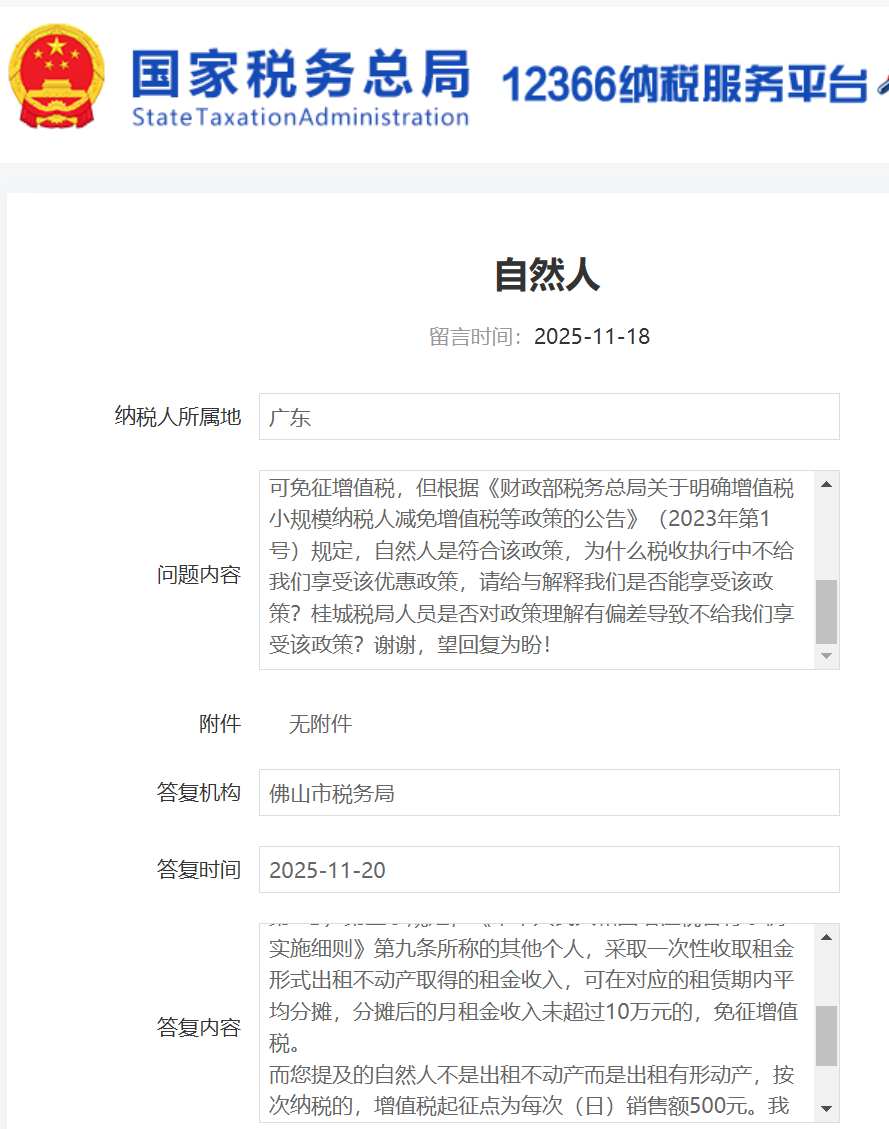889x1129 pixels.
Task: Click inside the 问题内容 text area
Action: click(x=535, y=568)
